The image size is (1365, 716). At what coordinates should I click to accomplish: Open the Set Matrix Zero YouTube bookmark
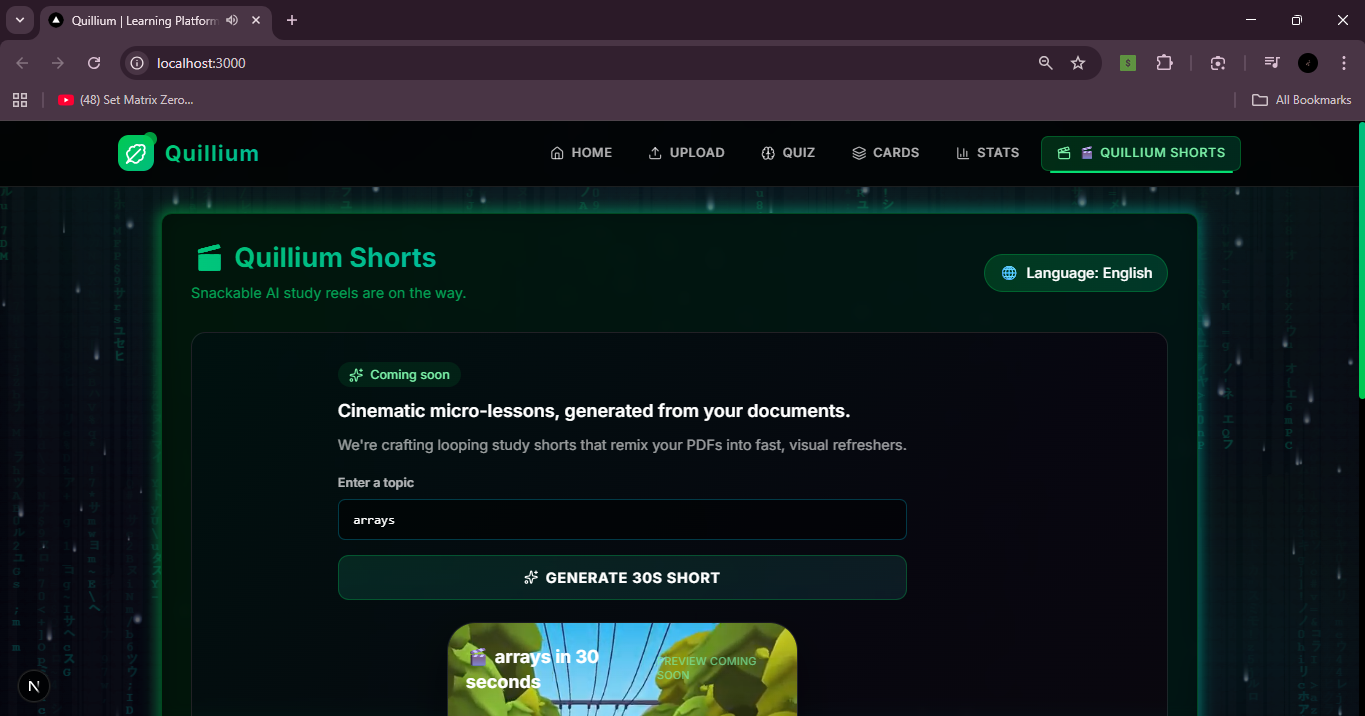click(126, 100)
